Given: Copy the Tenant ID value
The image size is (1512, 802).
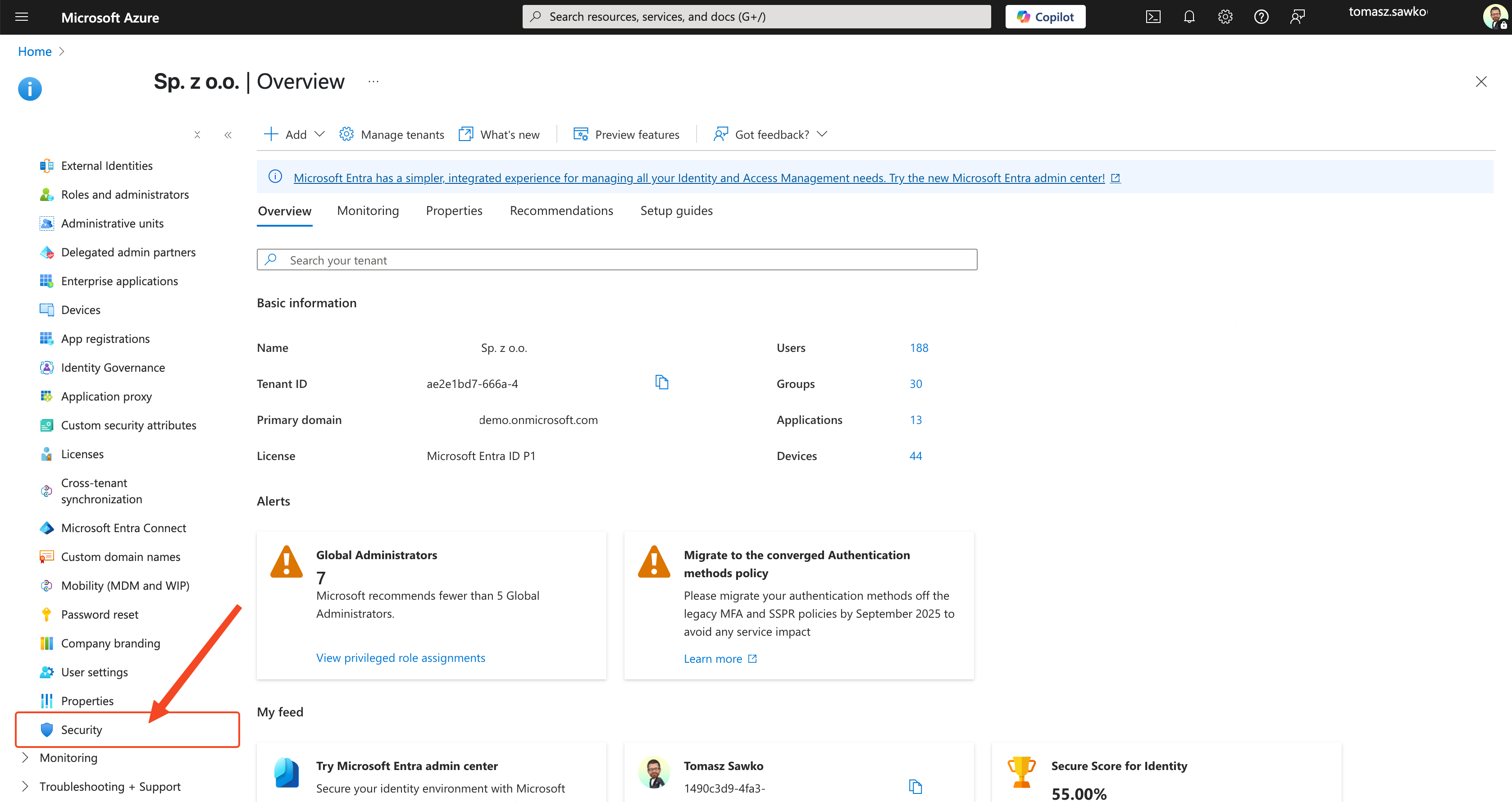Looking at the screenshot, I should point(661,383).
